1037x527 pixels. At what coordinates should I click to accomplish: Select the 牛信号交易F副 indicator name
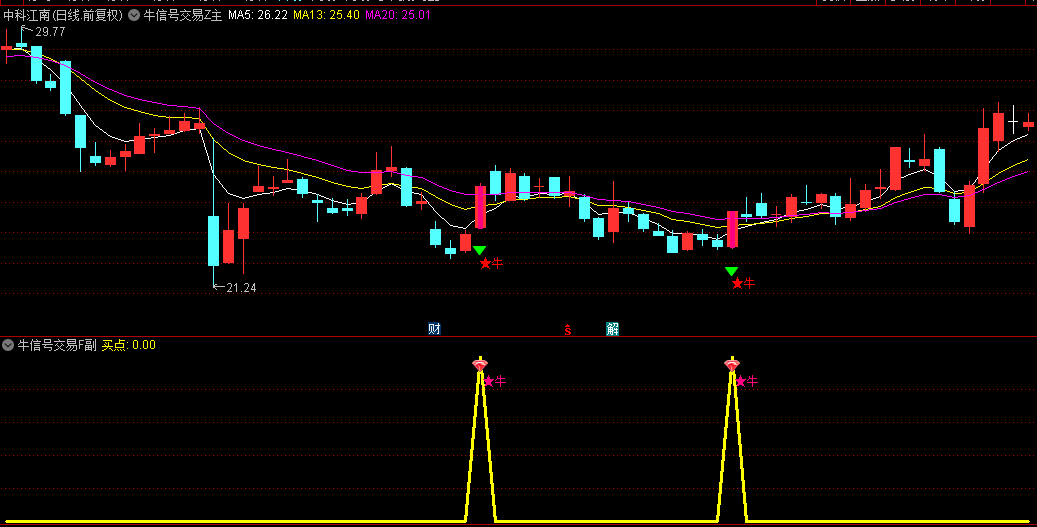[57, 345]
